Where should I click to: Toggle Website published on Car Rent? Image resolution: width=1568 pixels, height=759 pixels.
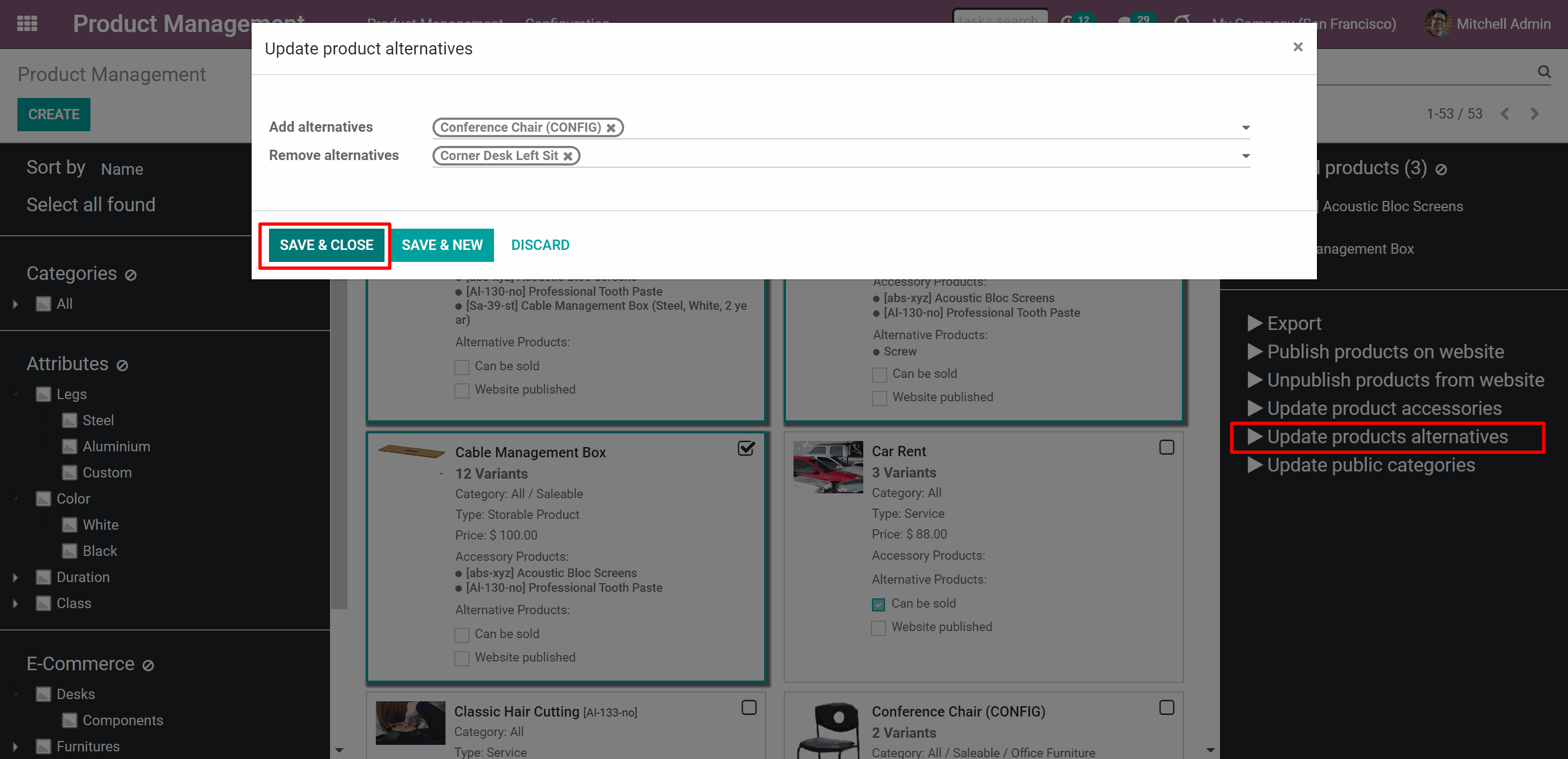click(x=878, y=628)
